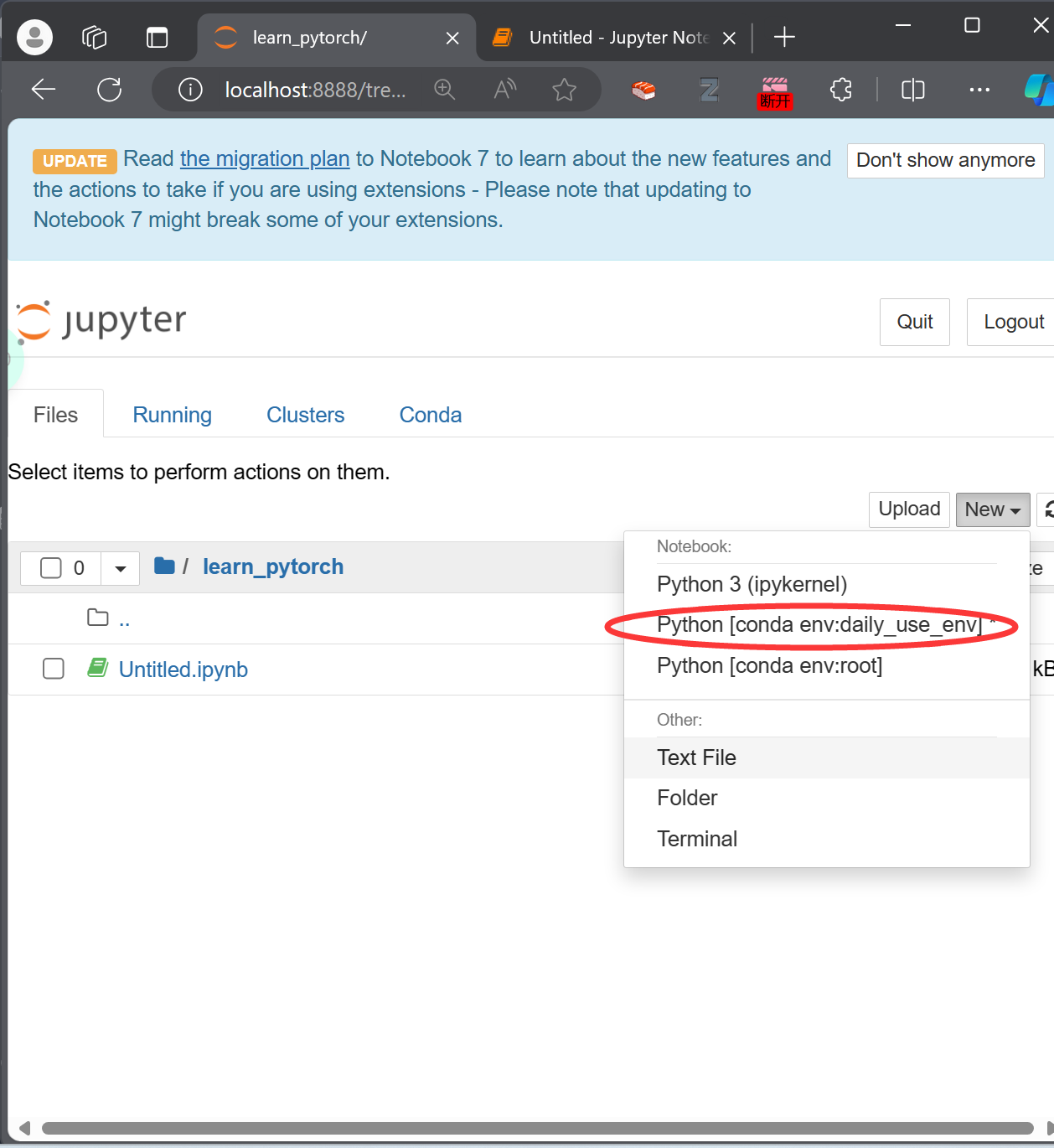
Task: Click the orange UPDATE badge
Action: pos(75,161)
